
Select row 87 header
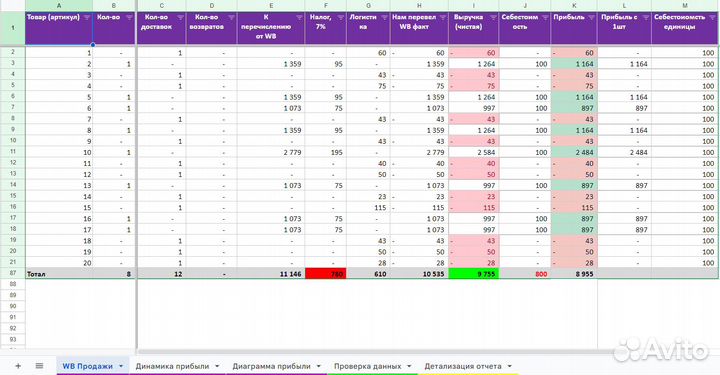click(x=12, y=274)
